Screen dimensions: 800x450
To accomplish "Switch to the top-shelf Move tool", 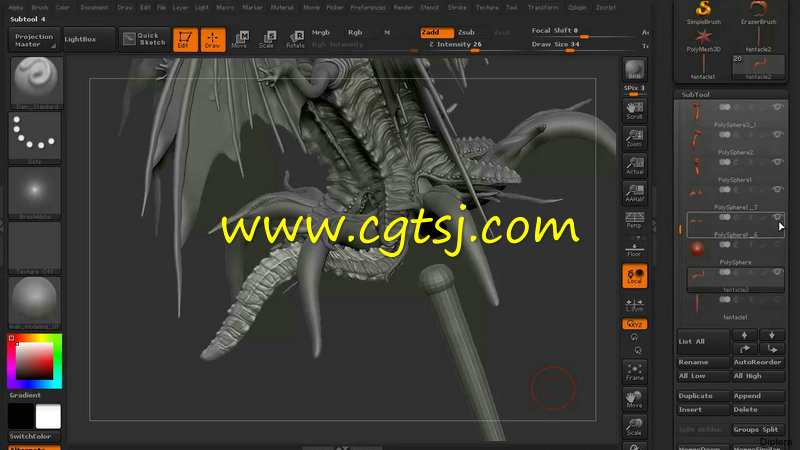I will tap(239, 39).
